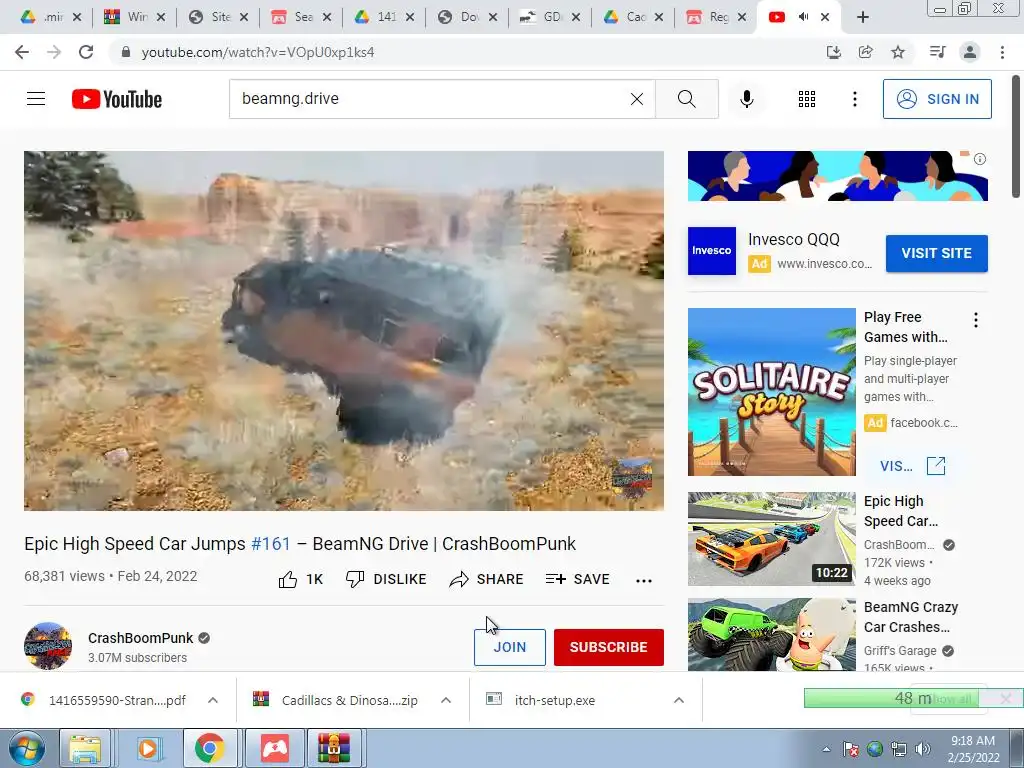This screenshot has height=768, width=1024.
Task: Start voice search with microphone icon
Action: (x=746, y=99)
